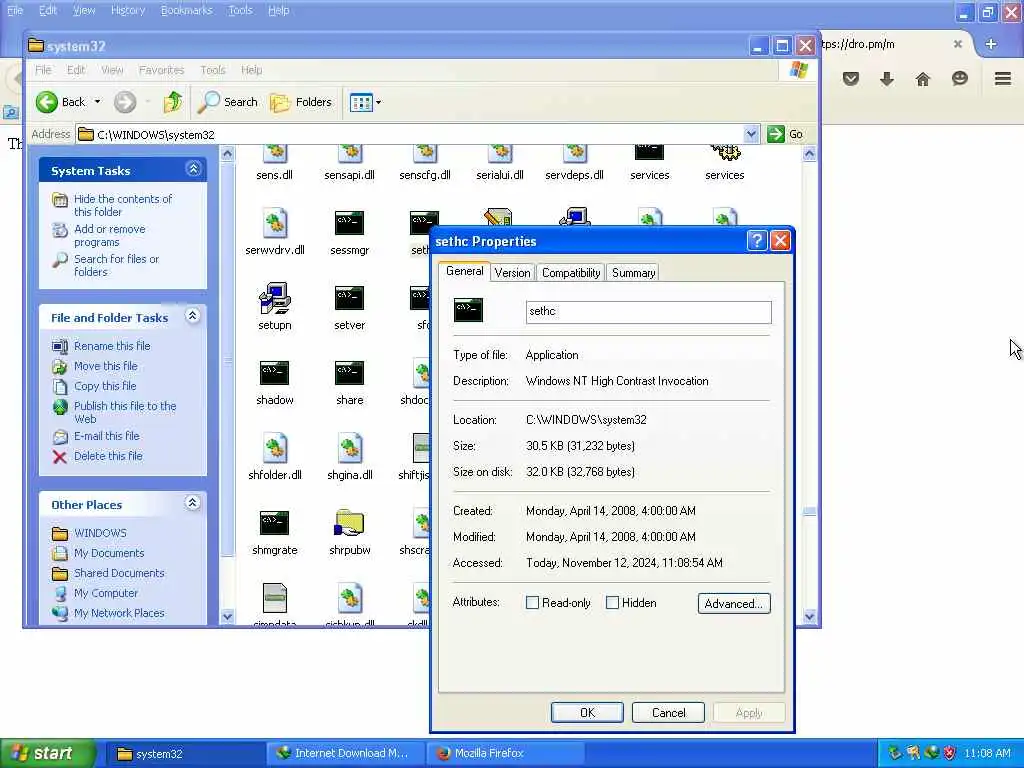The height and width of the screenshot is (768, 1024).
Task: Switch to Mozilla Firefox taskbar button
Action: (x=504, y=753)
